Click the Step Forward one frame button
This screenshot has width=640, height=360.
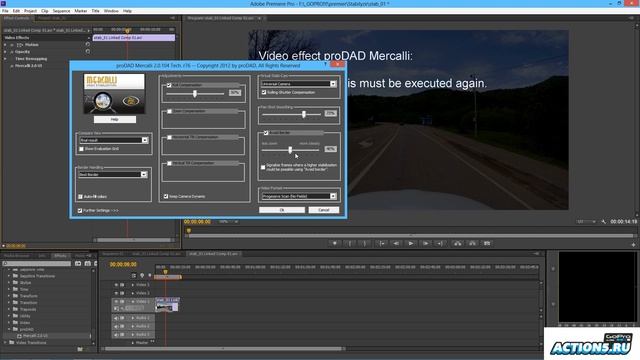tap(425, 243)
